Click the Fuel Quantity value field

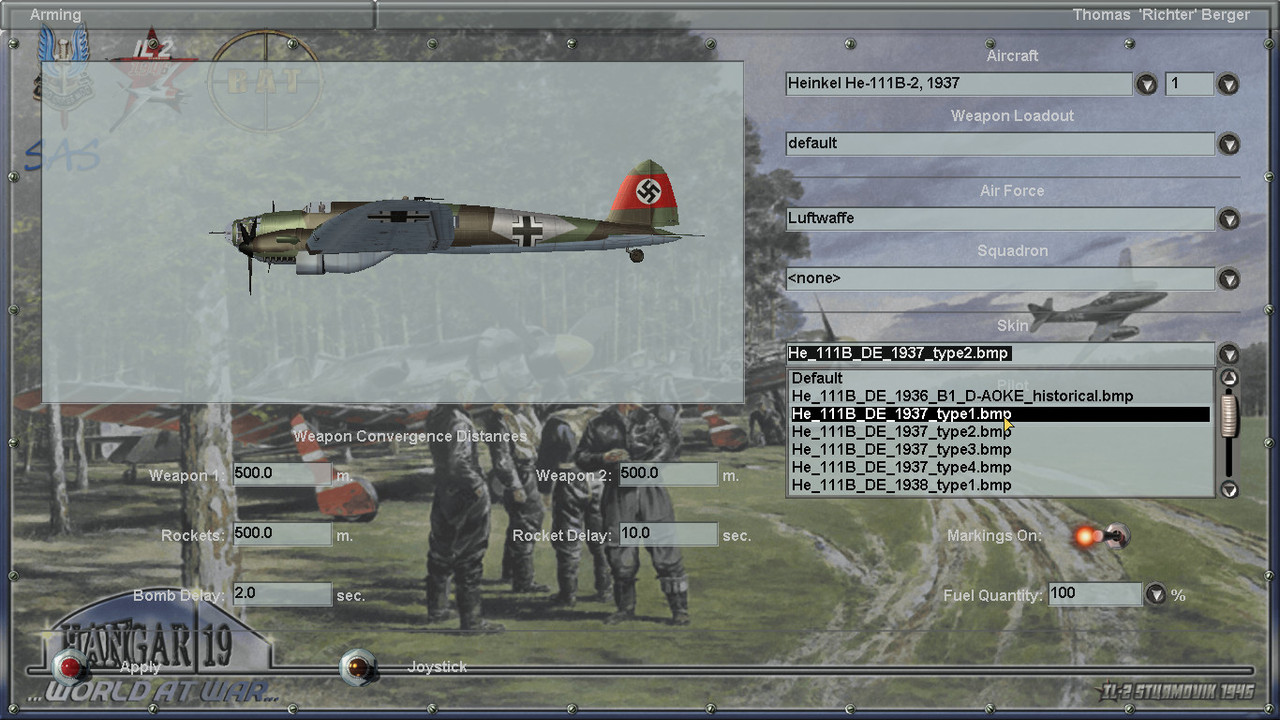[1094, 594]
